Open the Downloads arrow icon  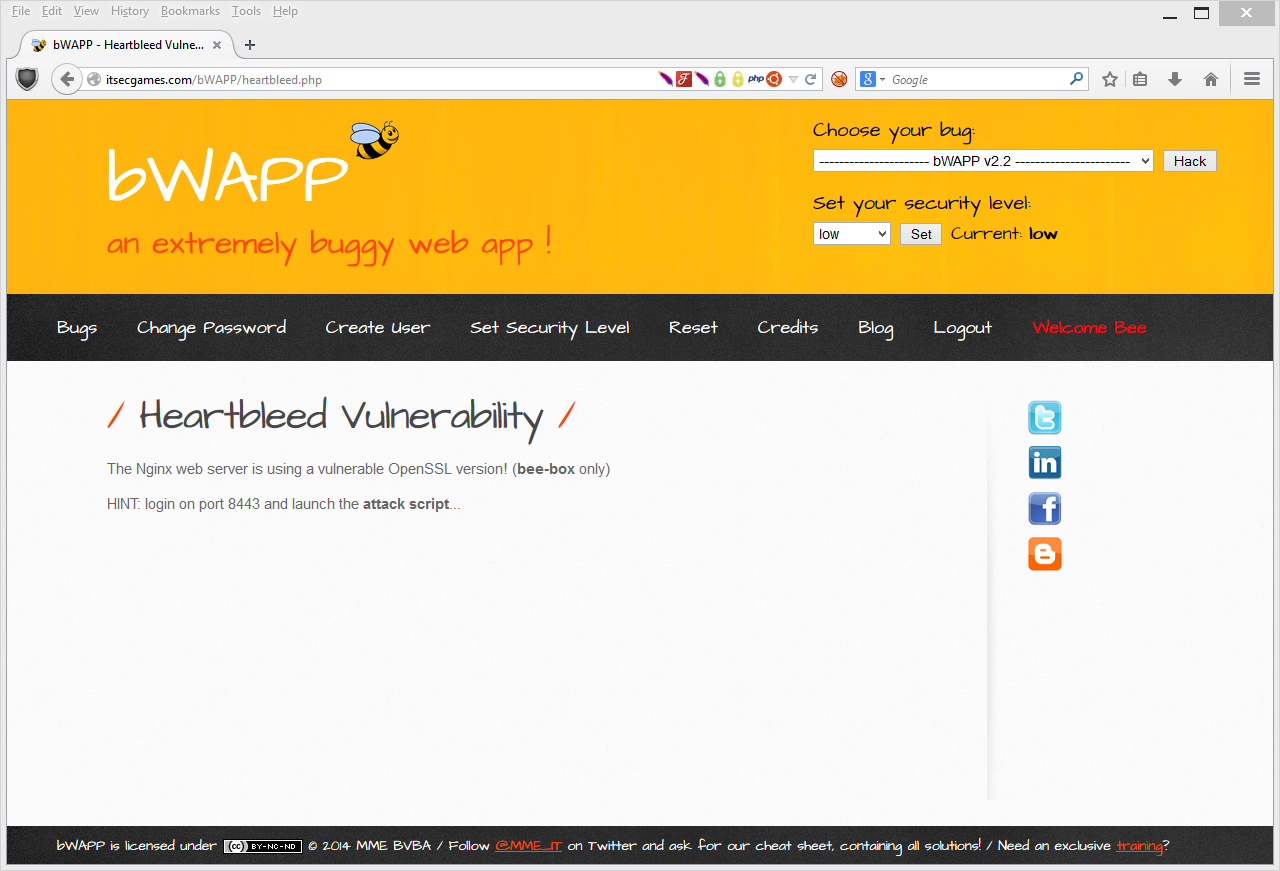coord(1175,80)
